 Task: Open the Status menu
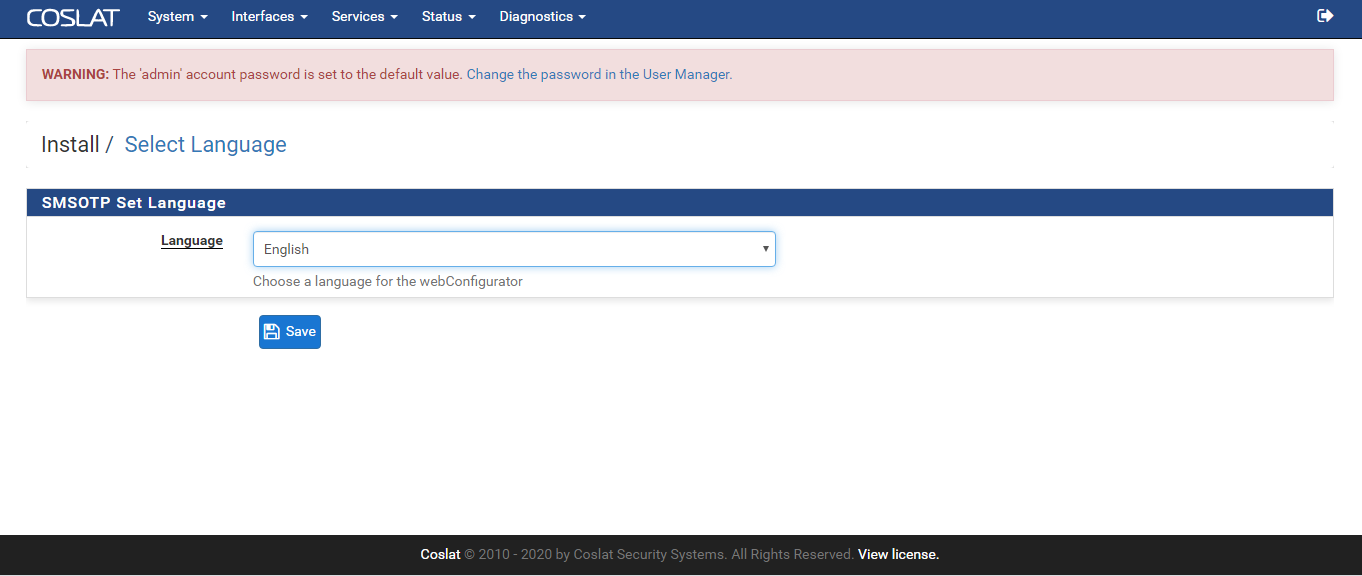(448, 17)
